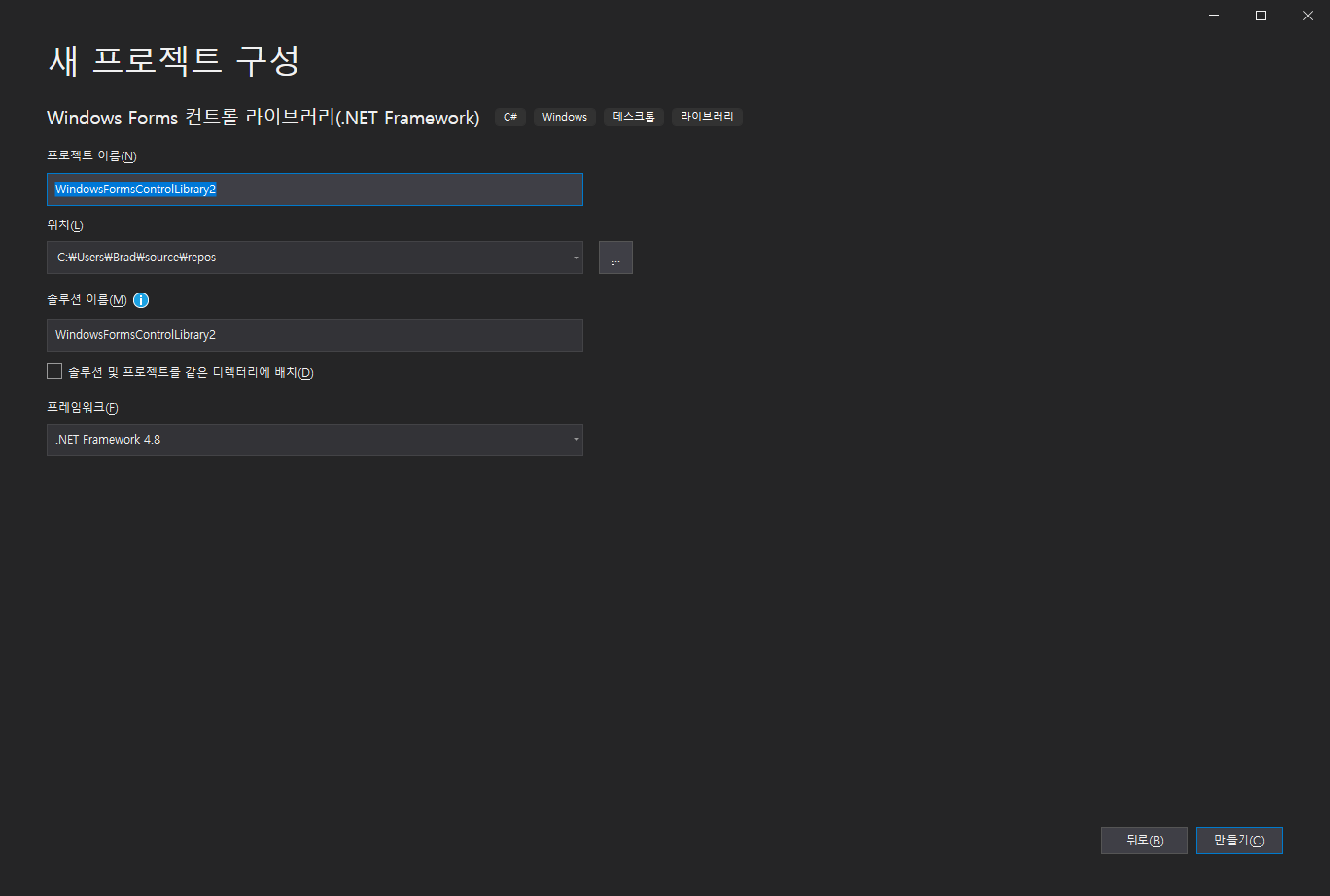This screenshot has height=896, width=1330.
Task: Toggle placing solution and project in same directory
Action: click(54, 371)
